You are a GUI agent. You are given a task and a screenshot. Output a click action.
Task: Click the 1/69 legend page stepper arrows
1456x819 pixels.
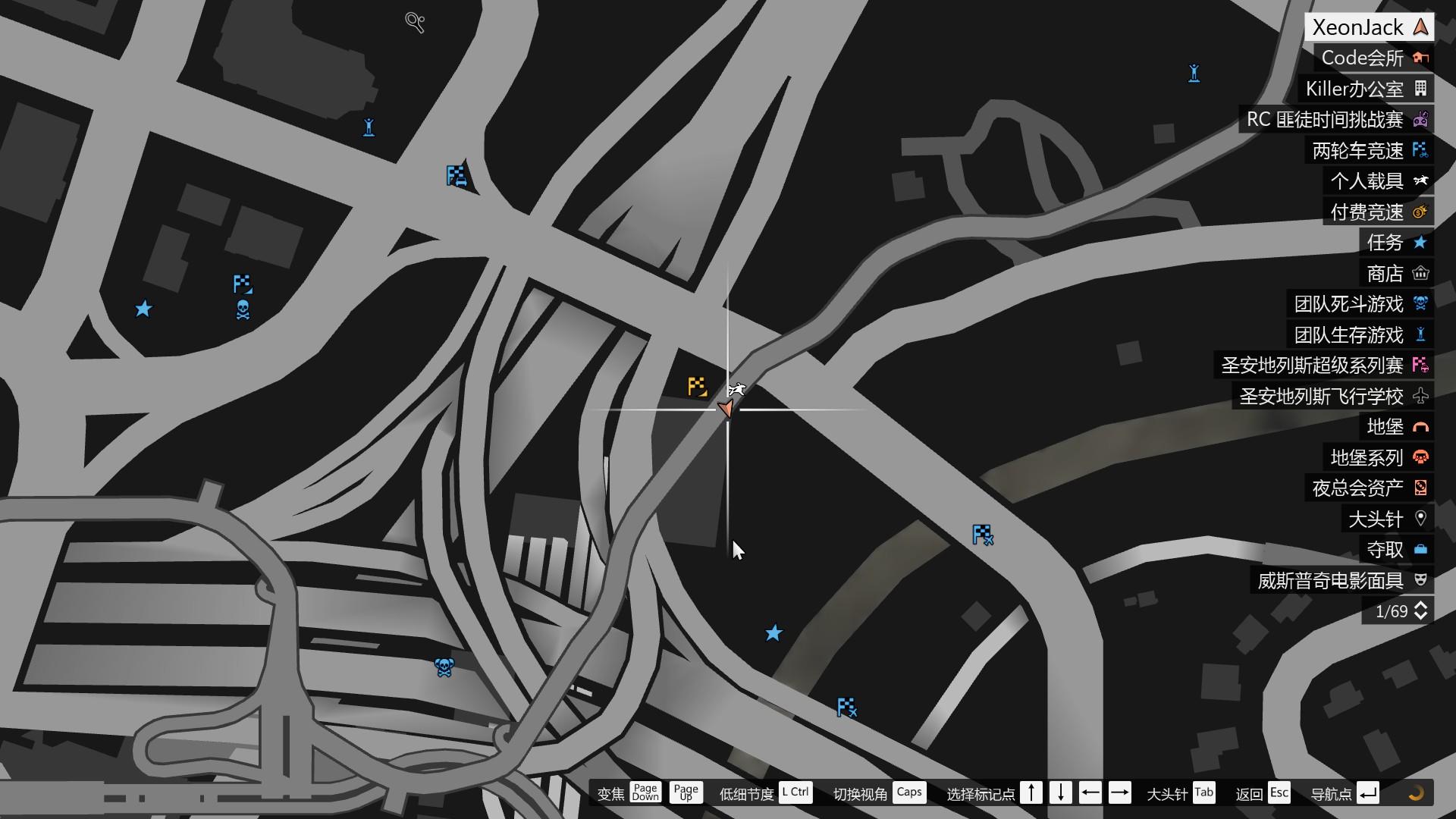click(1421, 611)
